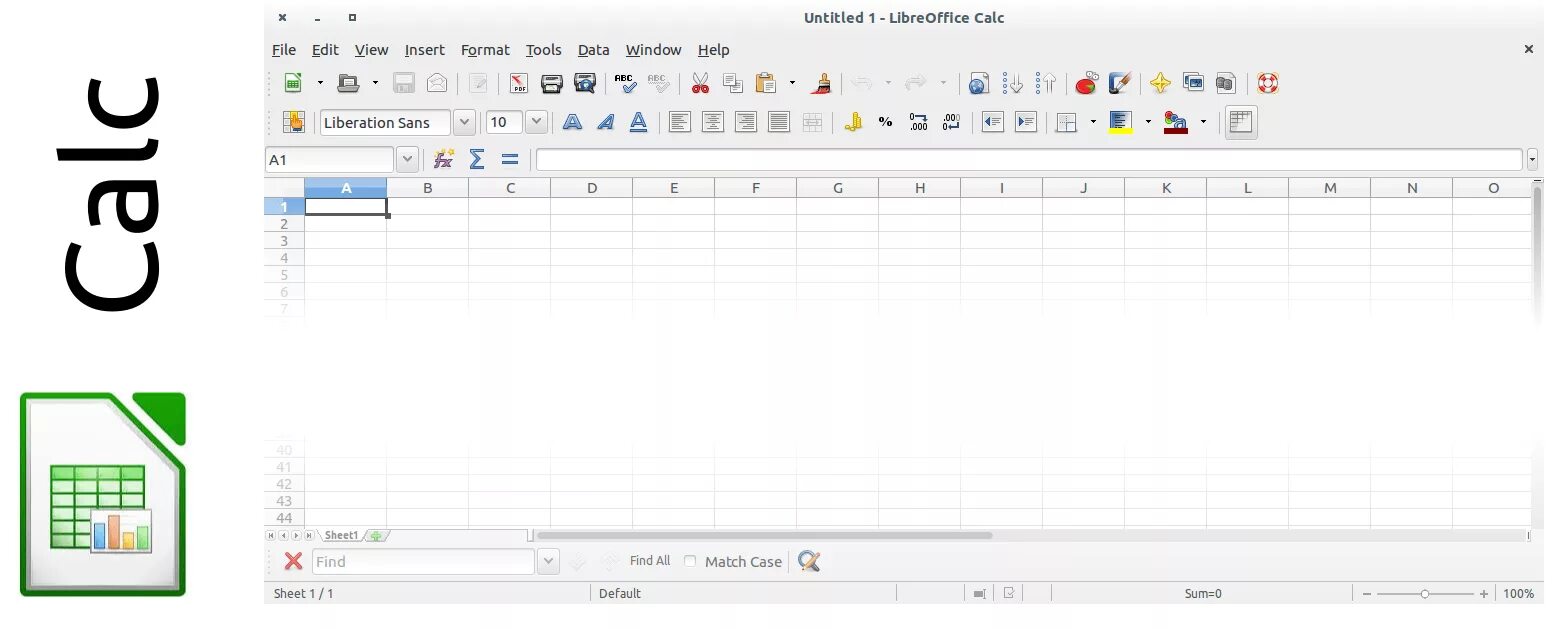Apply yellow background color
1553x629 pixels.
1121,122
